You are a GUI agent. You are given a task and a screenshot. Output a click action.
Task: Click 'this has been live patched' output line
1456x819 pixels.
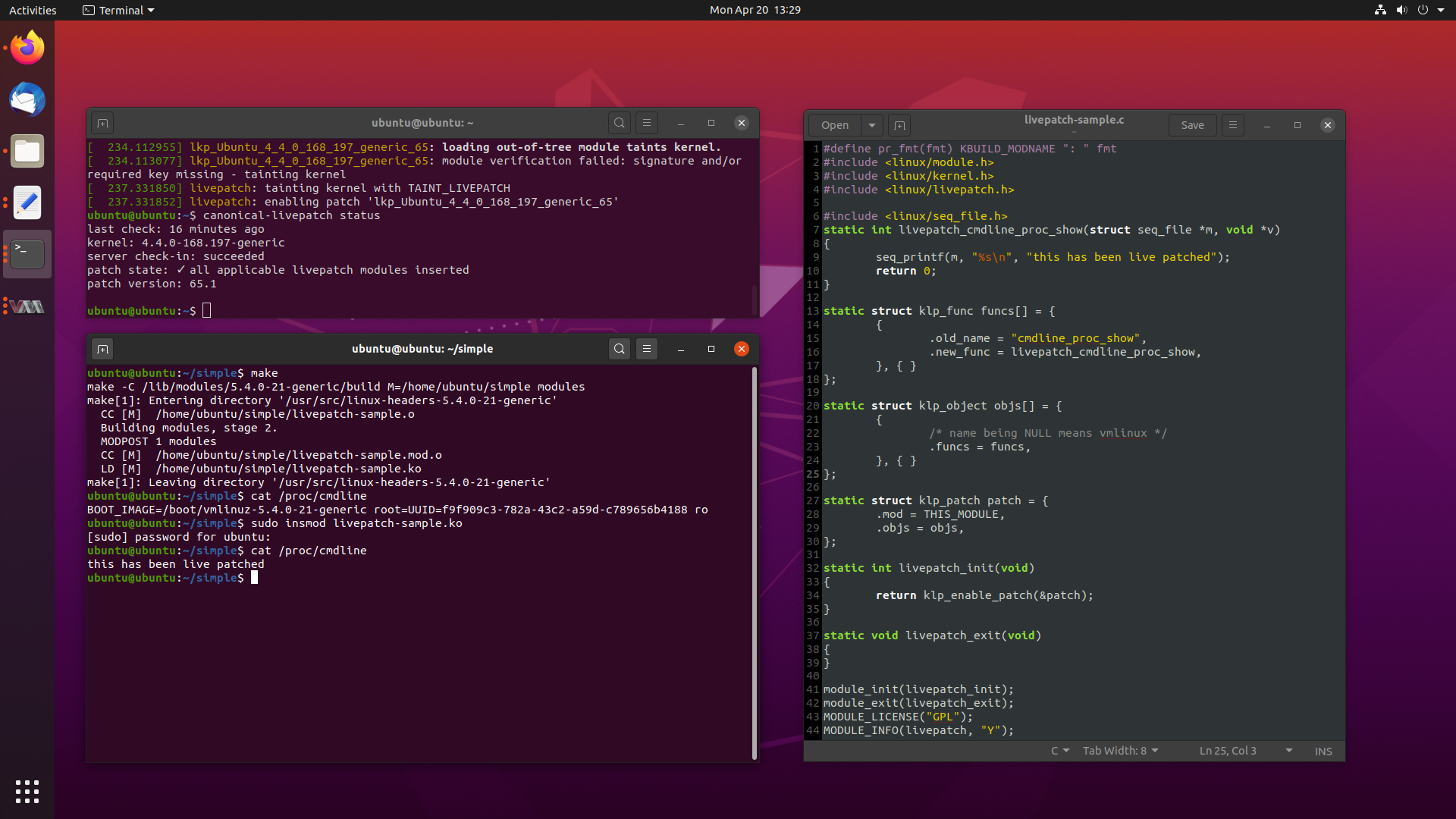click(x=176, y=564)
